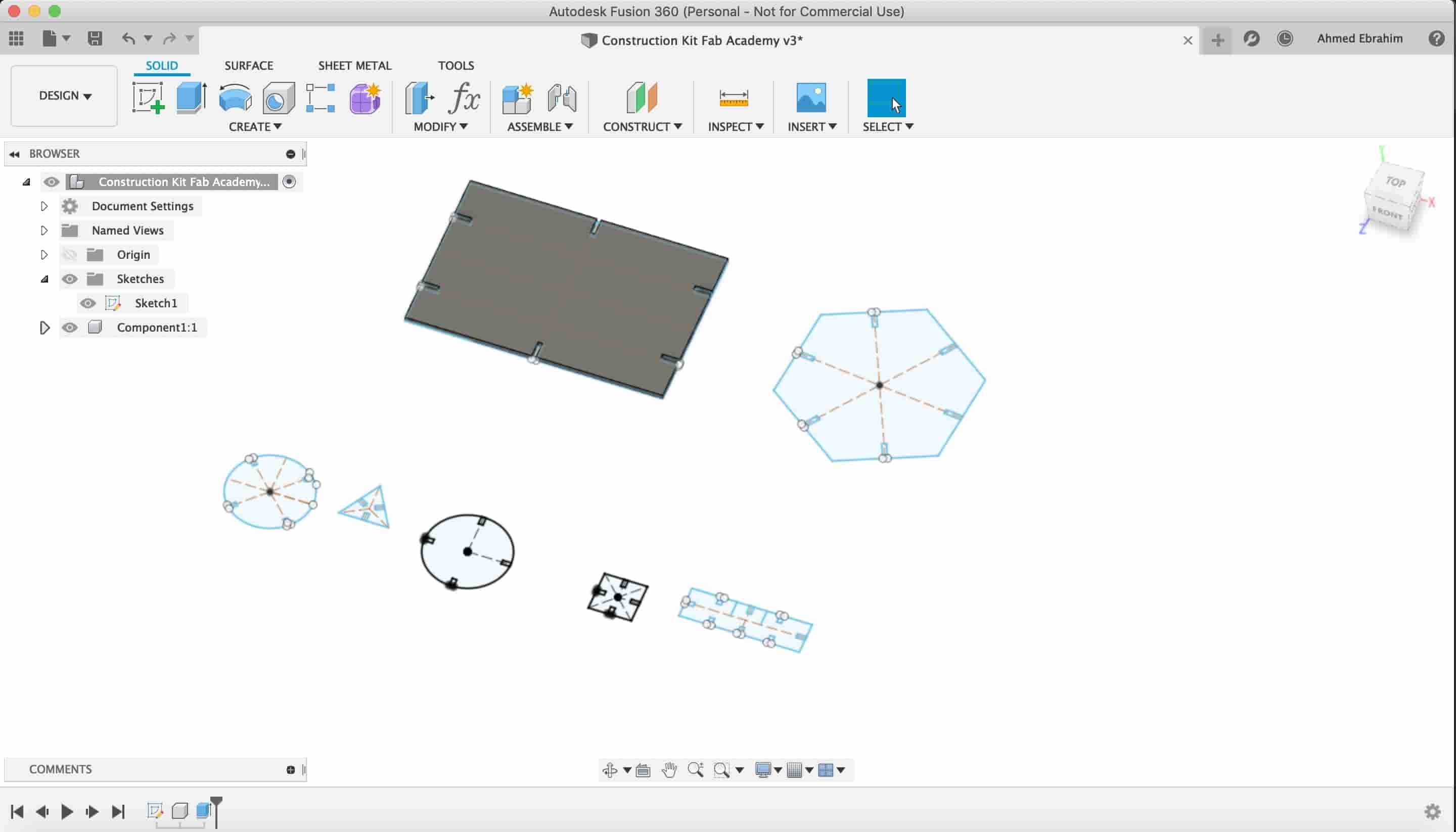Toggle visibility of Sketches folder
Screen dimensions: 1456x832
click(x=70, y=278)
